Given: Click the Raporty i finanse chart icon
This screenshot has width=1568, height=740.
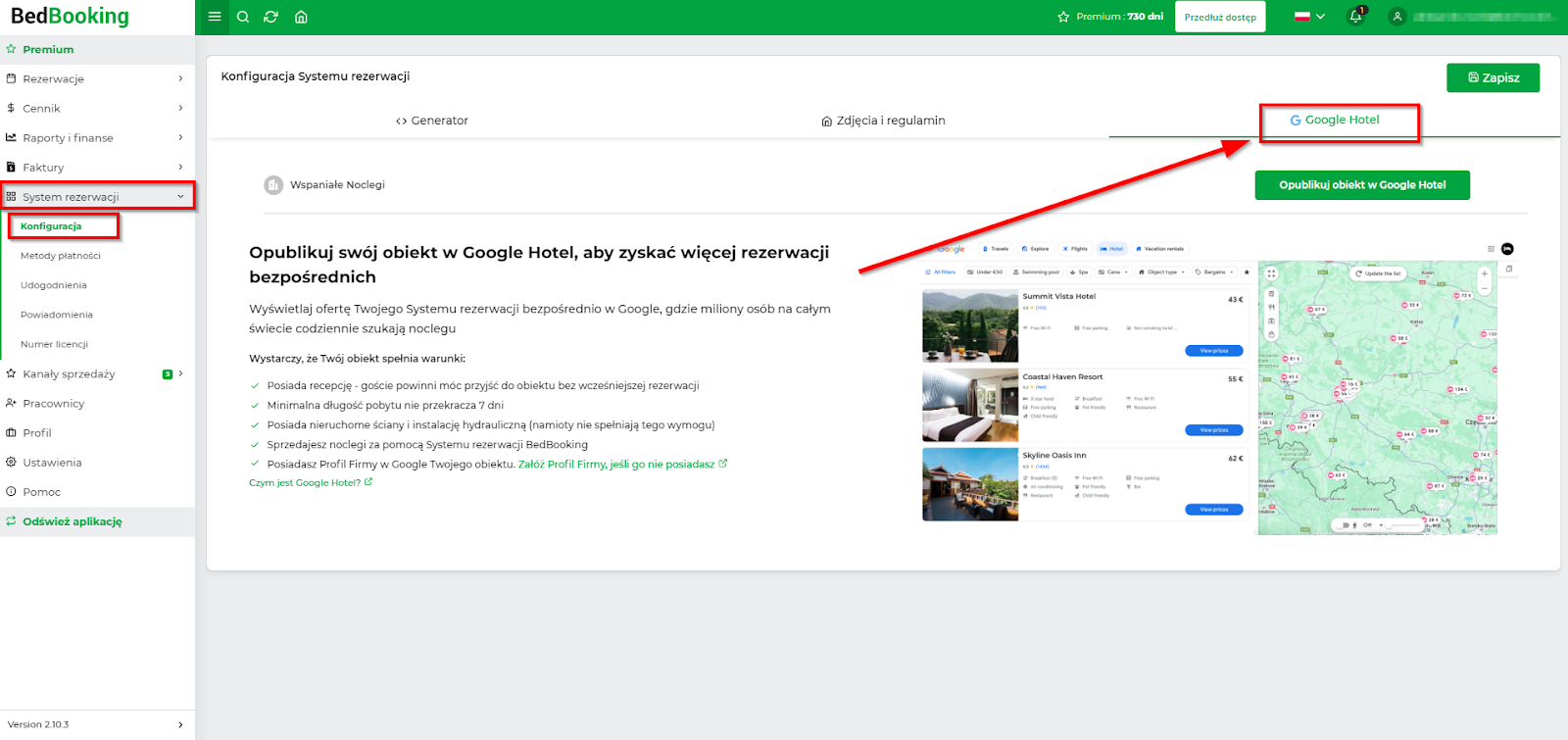Looking at the screenshot, I should pyautogui.click(x=12, y=137).
